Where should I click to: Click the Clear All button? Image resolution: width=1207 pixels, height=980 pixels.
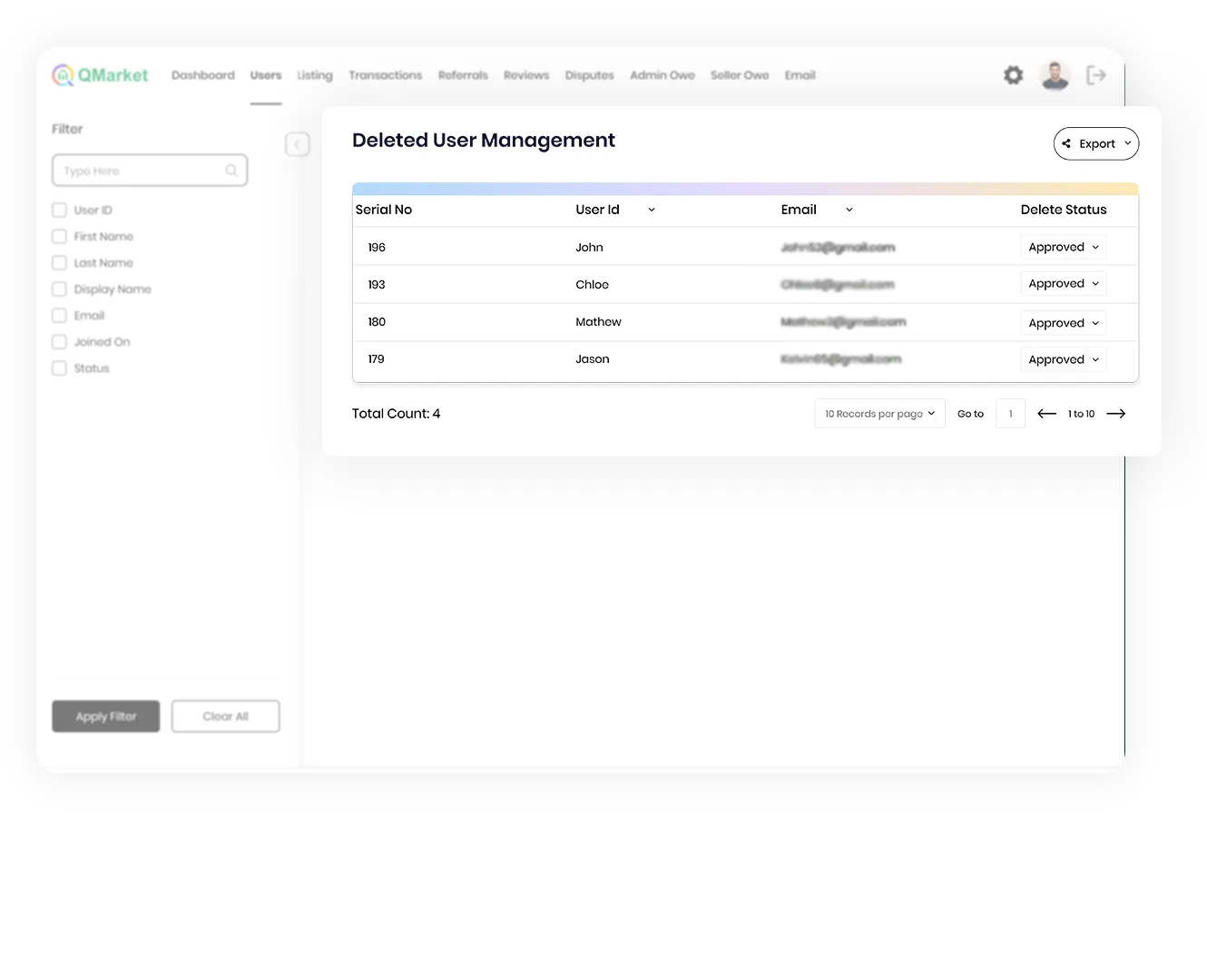(225, 716)
